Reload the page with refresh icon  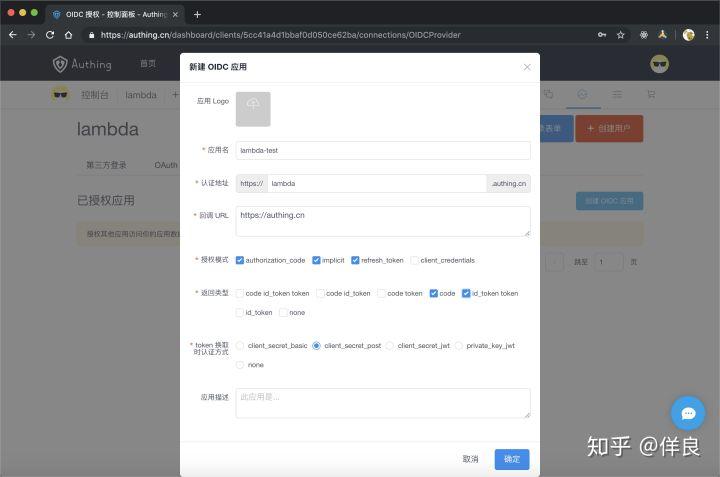50,35
